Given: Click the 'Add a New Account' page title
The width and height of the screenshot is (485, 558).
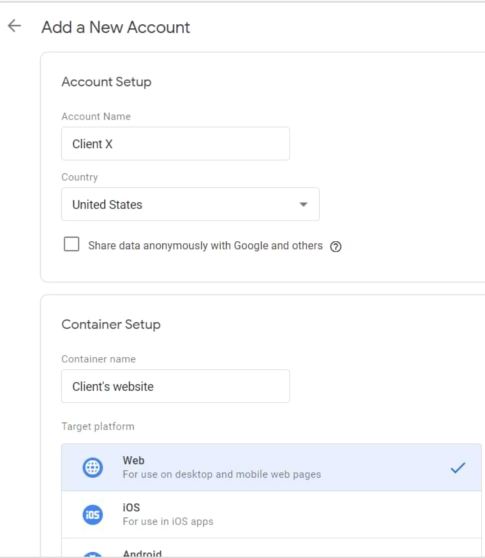Looking at the screenshot, I should pos(116,27).
